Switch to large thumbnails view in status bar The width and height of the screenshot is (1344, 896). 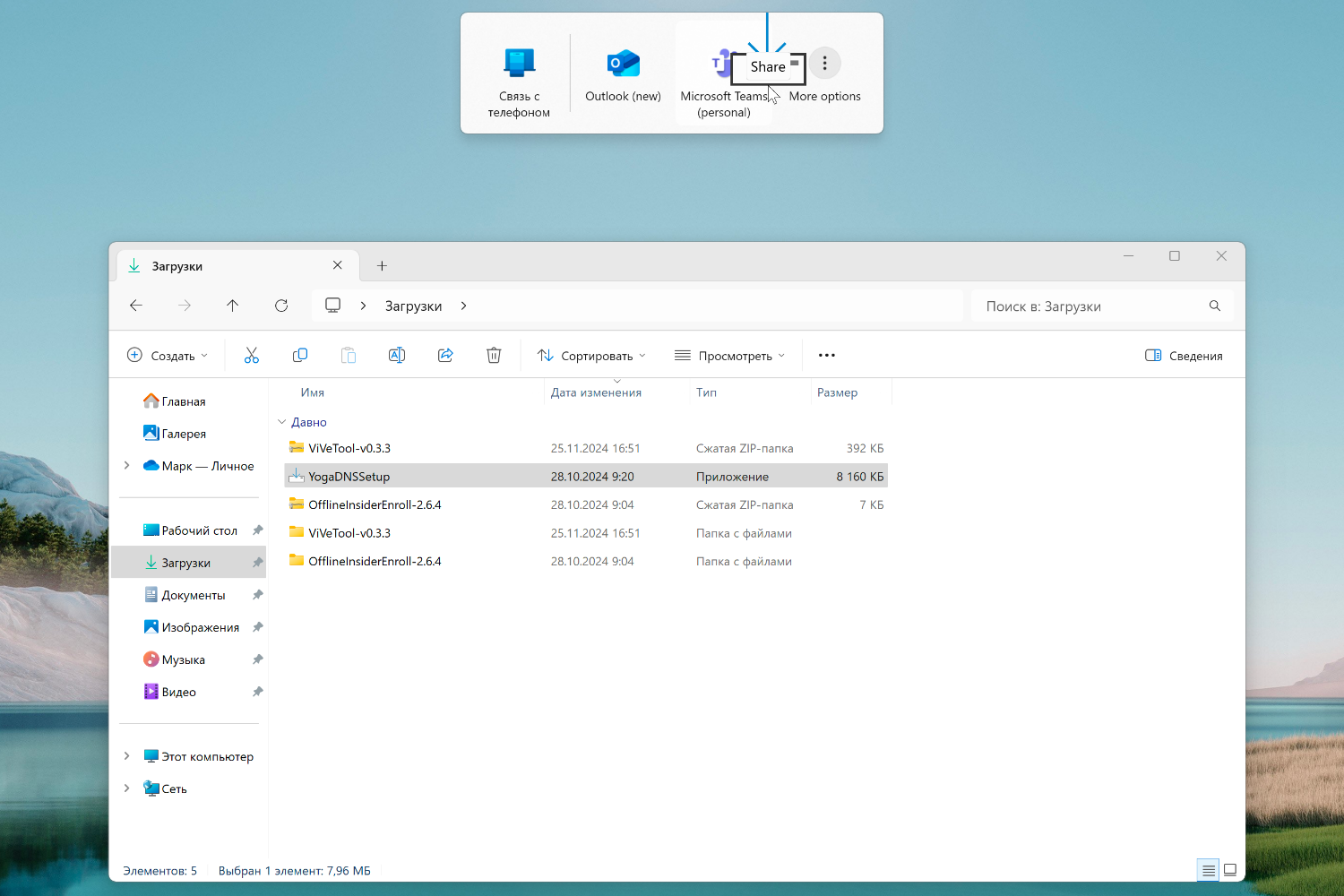(x=1230, y=870)
